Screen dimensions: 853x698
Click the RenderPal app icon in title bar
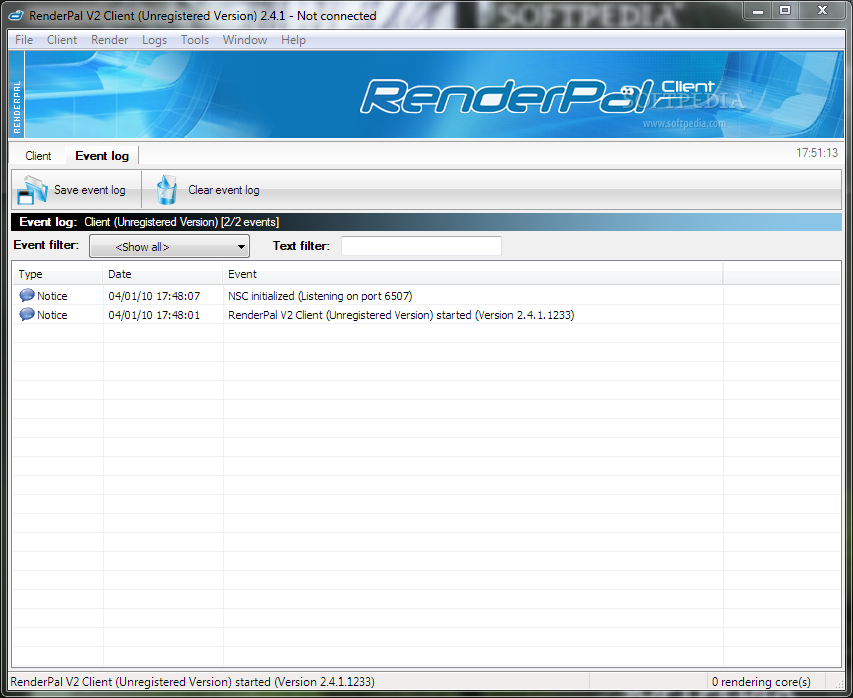[16, 15]
